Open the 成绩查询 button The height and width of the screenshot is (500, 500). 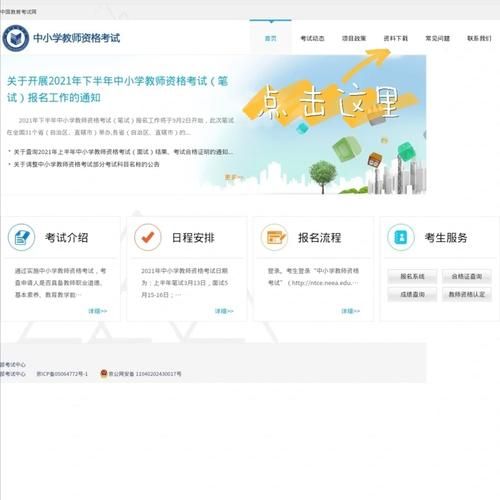point(412,294)
